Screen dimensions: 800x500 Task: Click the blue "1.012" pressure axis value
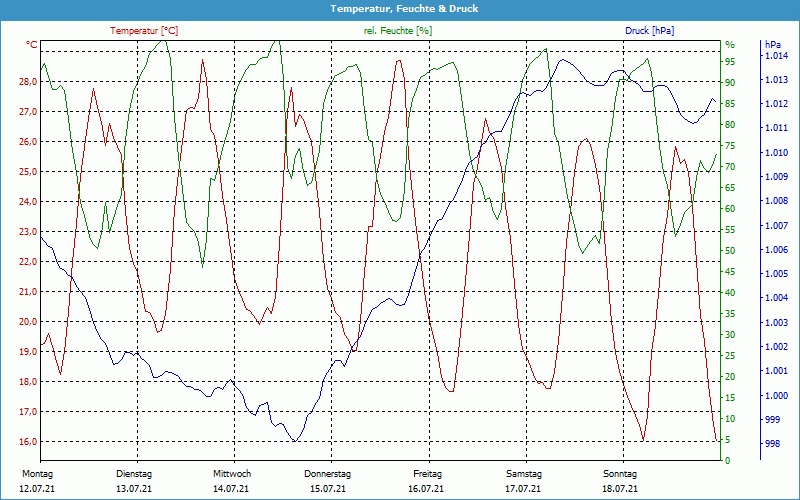[777, 104]
